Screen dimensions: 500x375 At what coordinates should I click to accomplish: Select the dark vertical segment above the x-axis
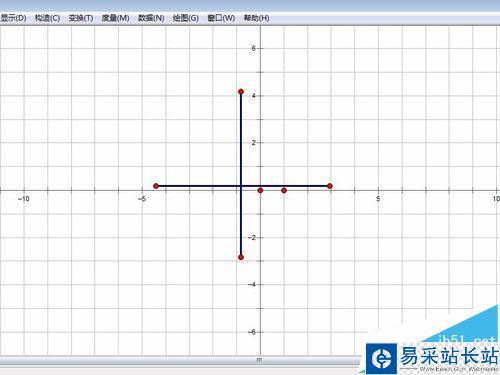tap(241, 138)
